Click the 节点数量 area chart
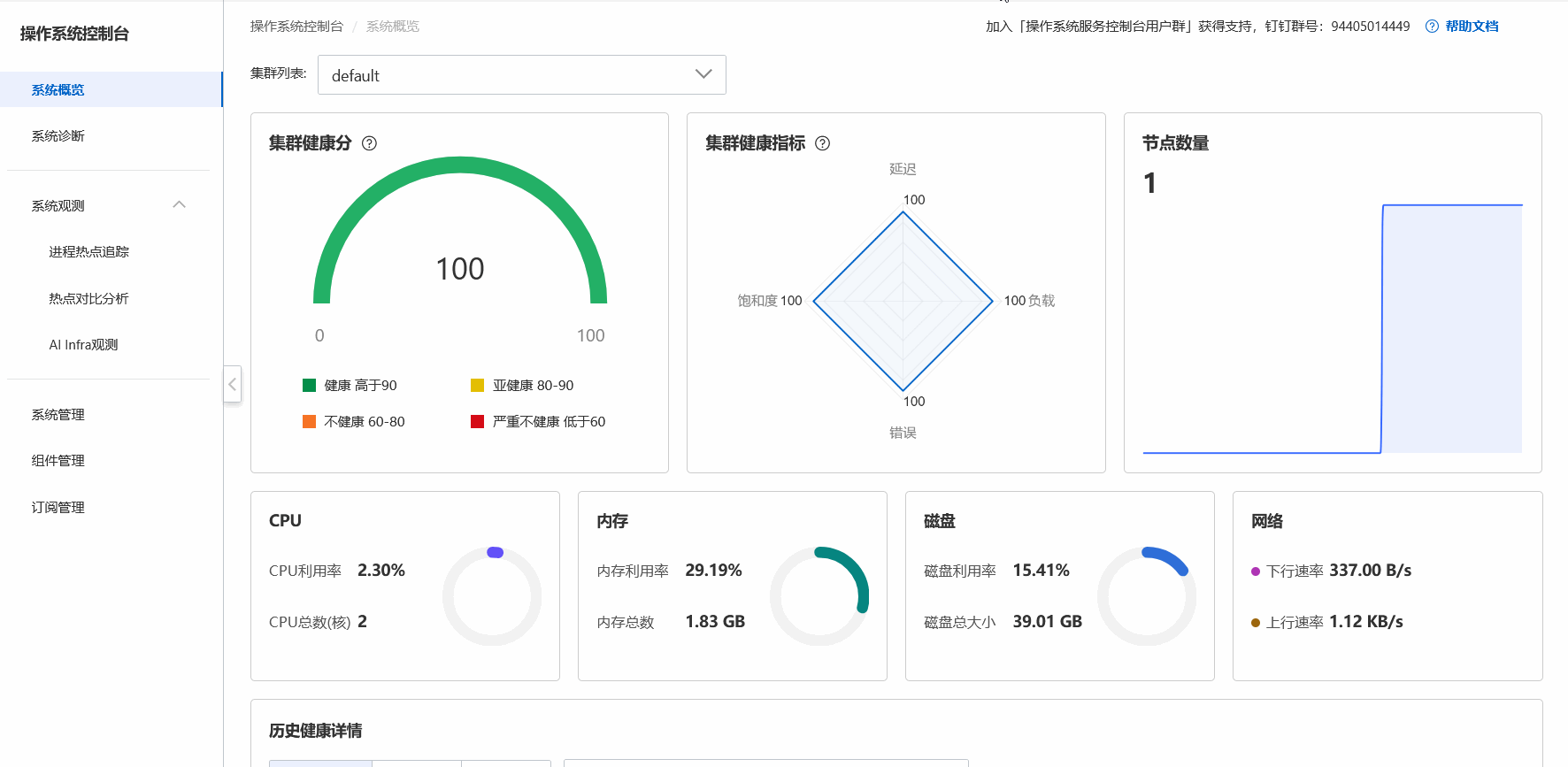Image resolution: width=1568 pixels, height=767 pixels. [x=1333, y=329]
